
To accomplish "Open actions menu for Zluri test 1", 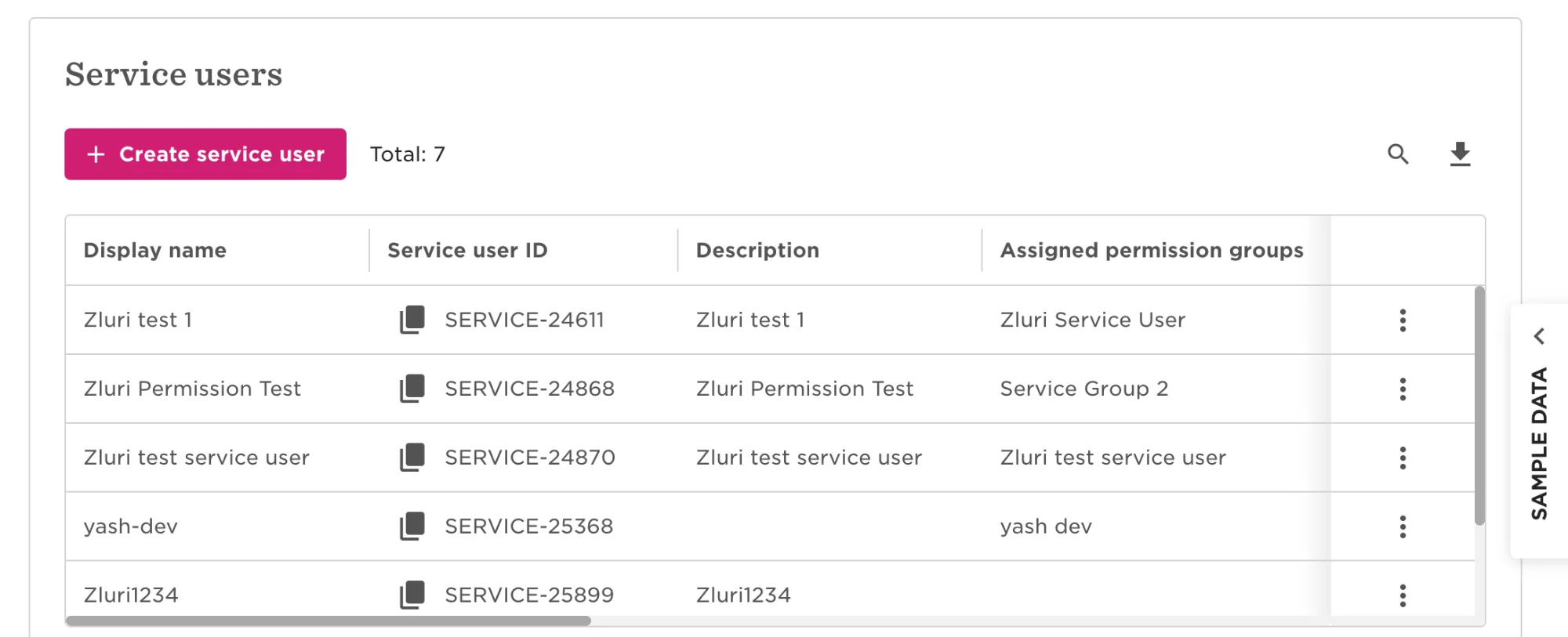I will (1403, 320).
